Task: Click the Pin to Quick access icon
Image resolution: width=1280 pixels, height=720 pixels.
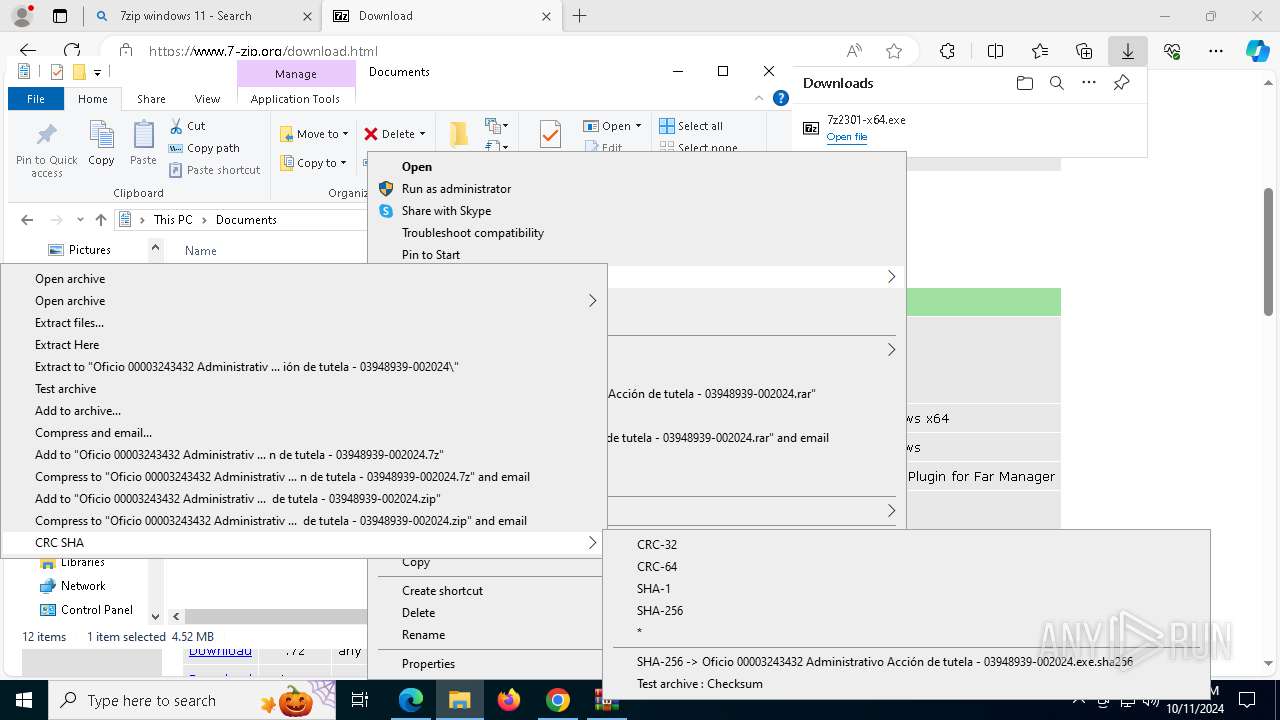Action: click(46, 150)
